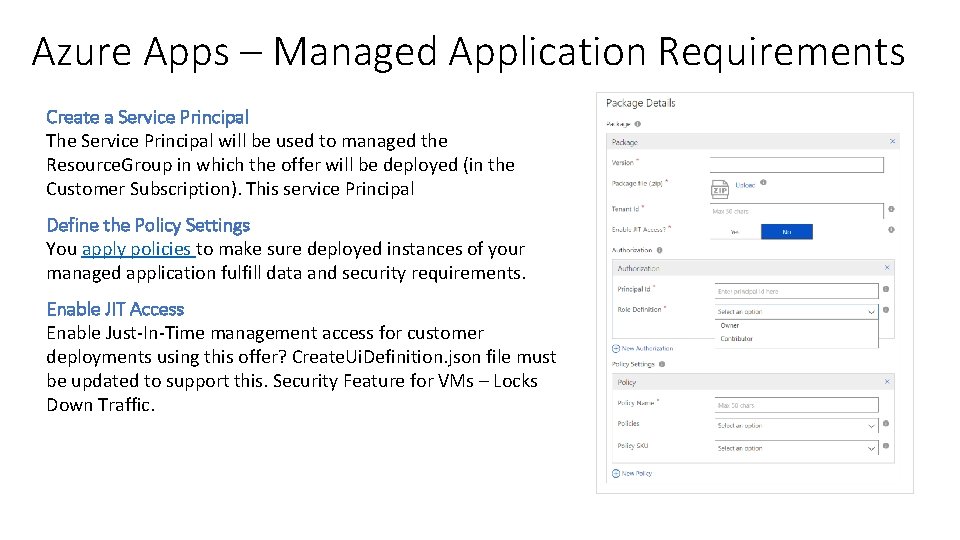Remove the Policy section with its X
Image resolution: width=960 pixels, height=540 pixels.
[x=887, y=381]
